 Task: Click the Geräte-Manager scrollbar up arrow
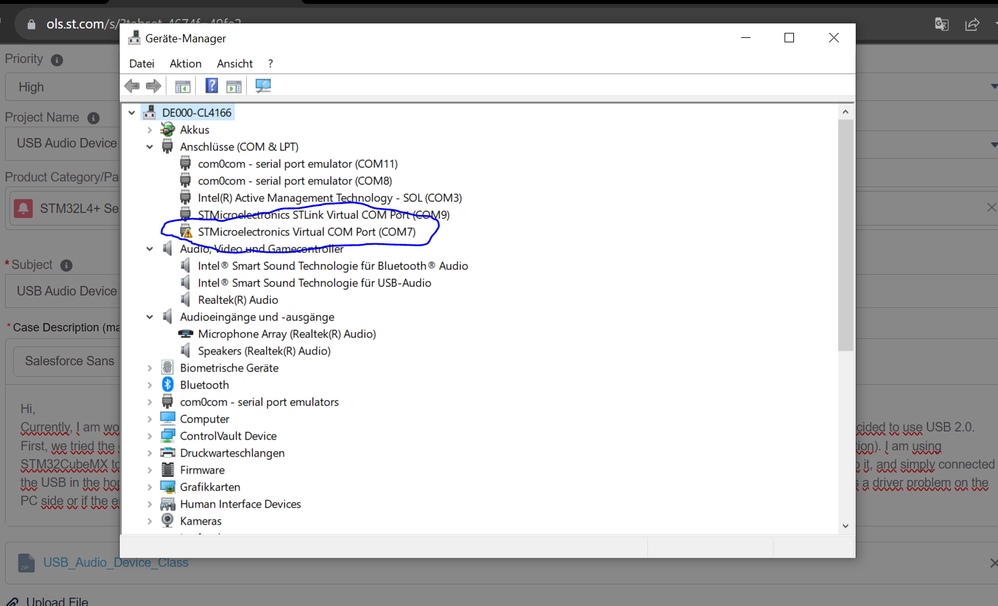point(845,112)
